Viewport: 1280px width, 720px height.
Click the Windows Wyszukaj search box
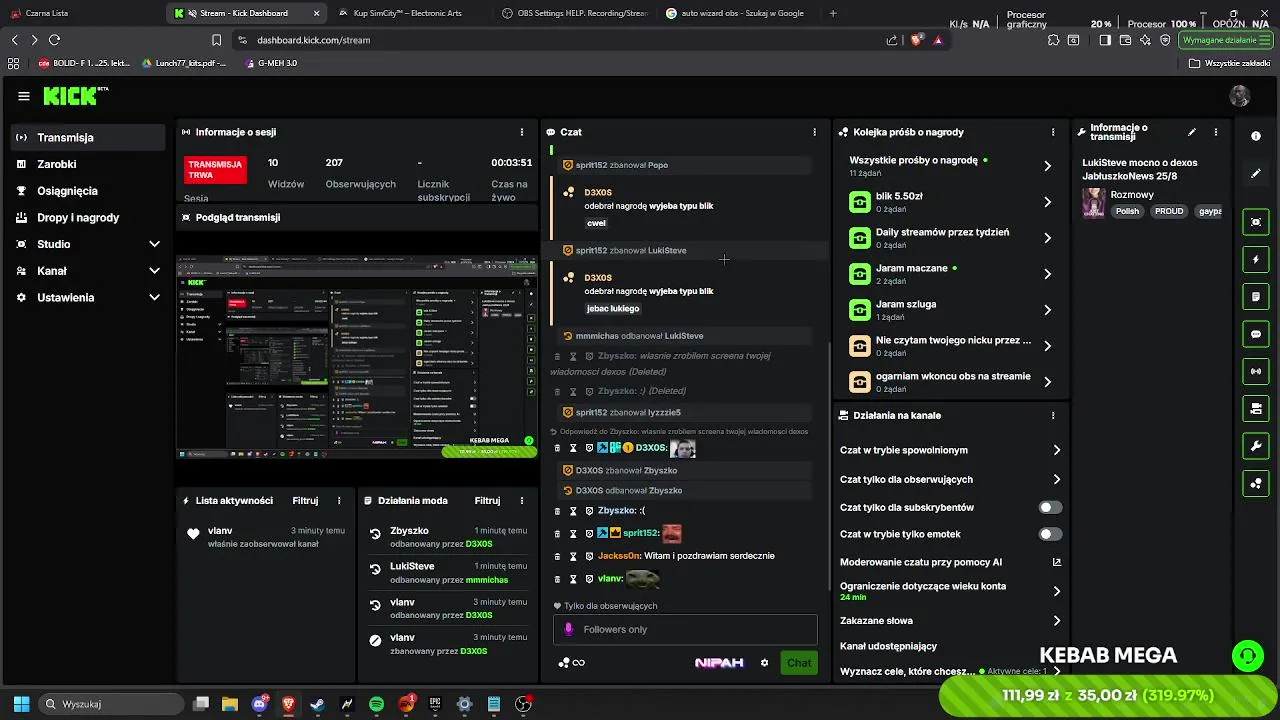pos(112,704)
